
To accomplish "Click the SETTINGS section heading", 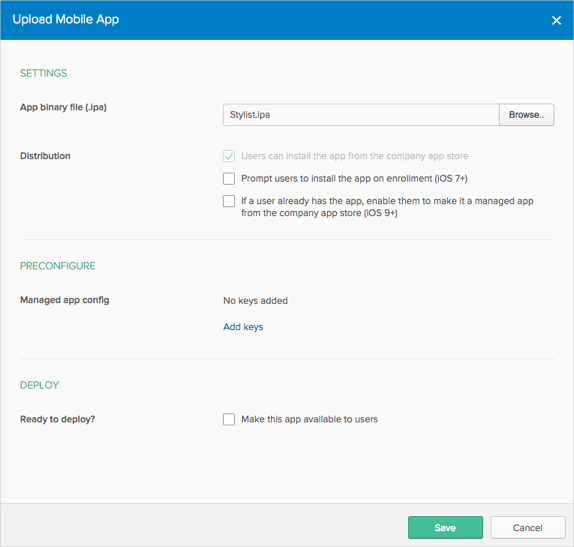I will (44, 73).
